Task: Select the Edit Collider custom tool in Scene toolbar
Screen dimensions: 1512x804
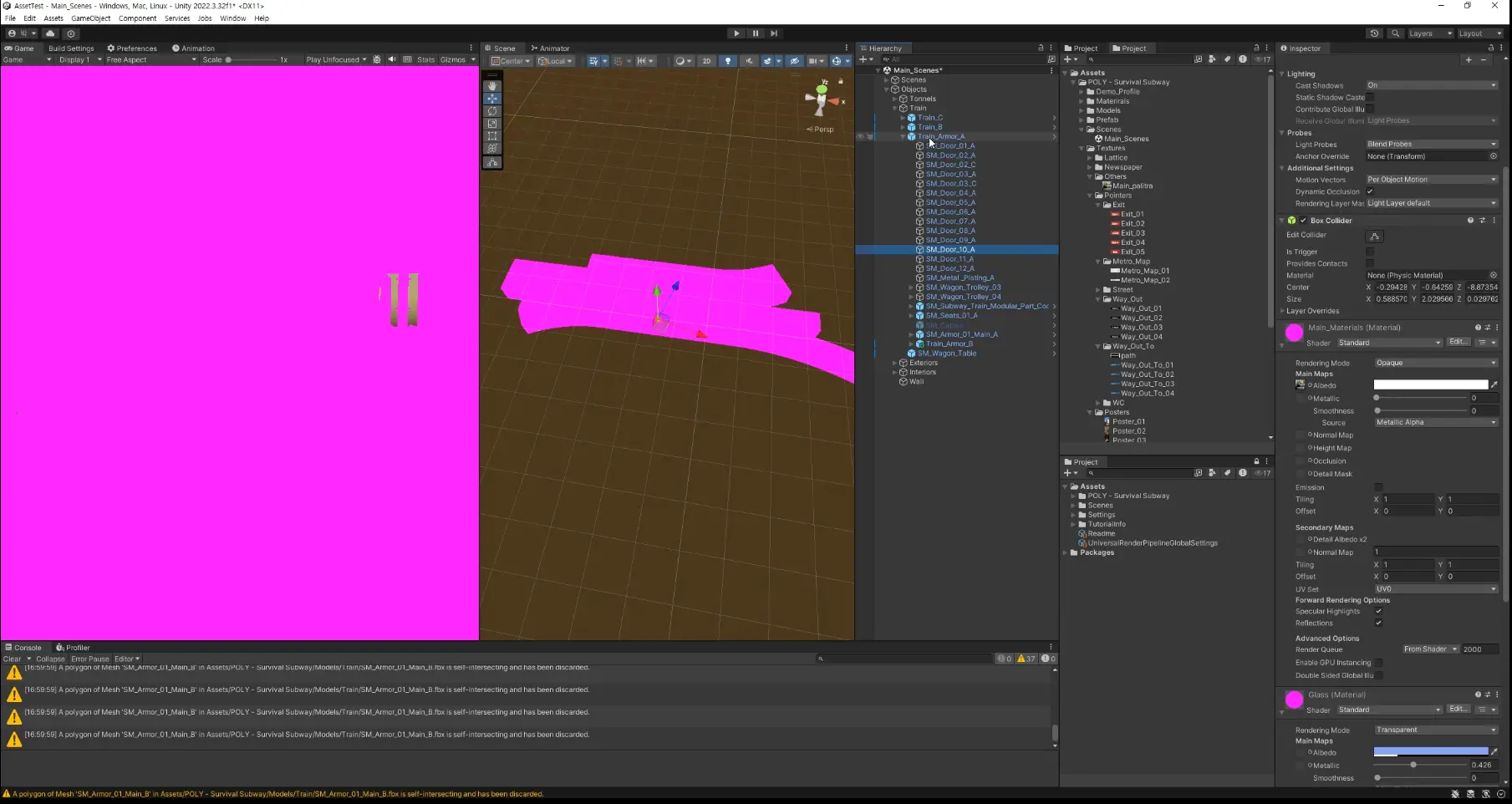Action: pos(492,163)
